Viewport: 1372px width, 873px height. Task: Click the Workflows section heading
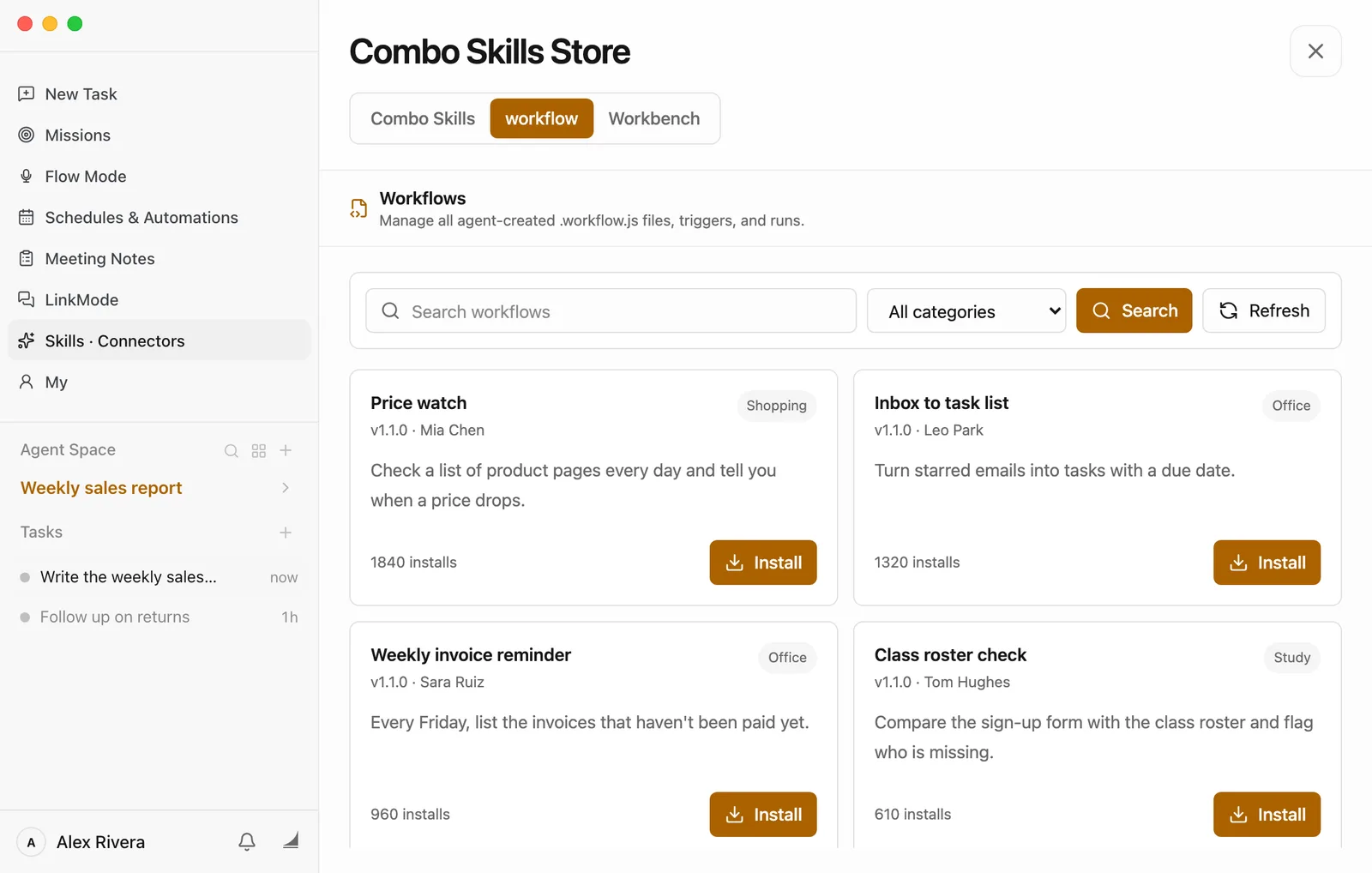point(423,198)
